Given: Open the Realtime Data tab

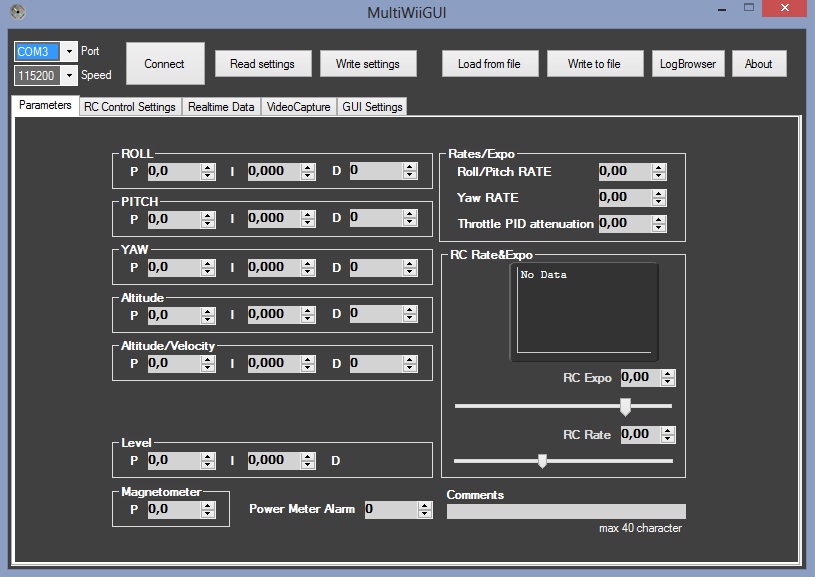Looking at the screenshot, I should (221, 107).
